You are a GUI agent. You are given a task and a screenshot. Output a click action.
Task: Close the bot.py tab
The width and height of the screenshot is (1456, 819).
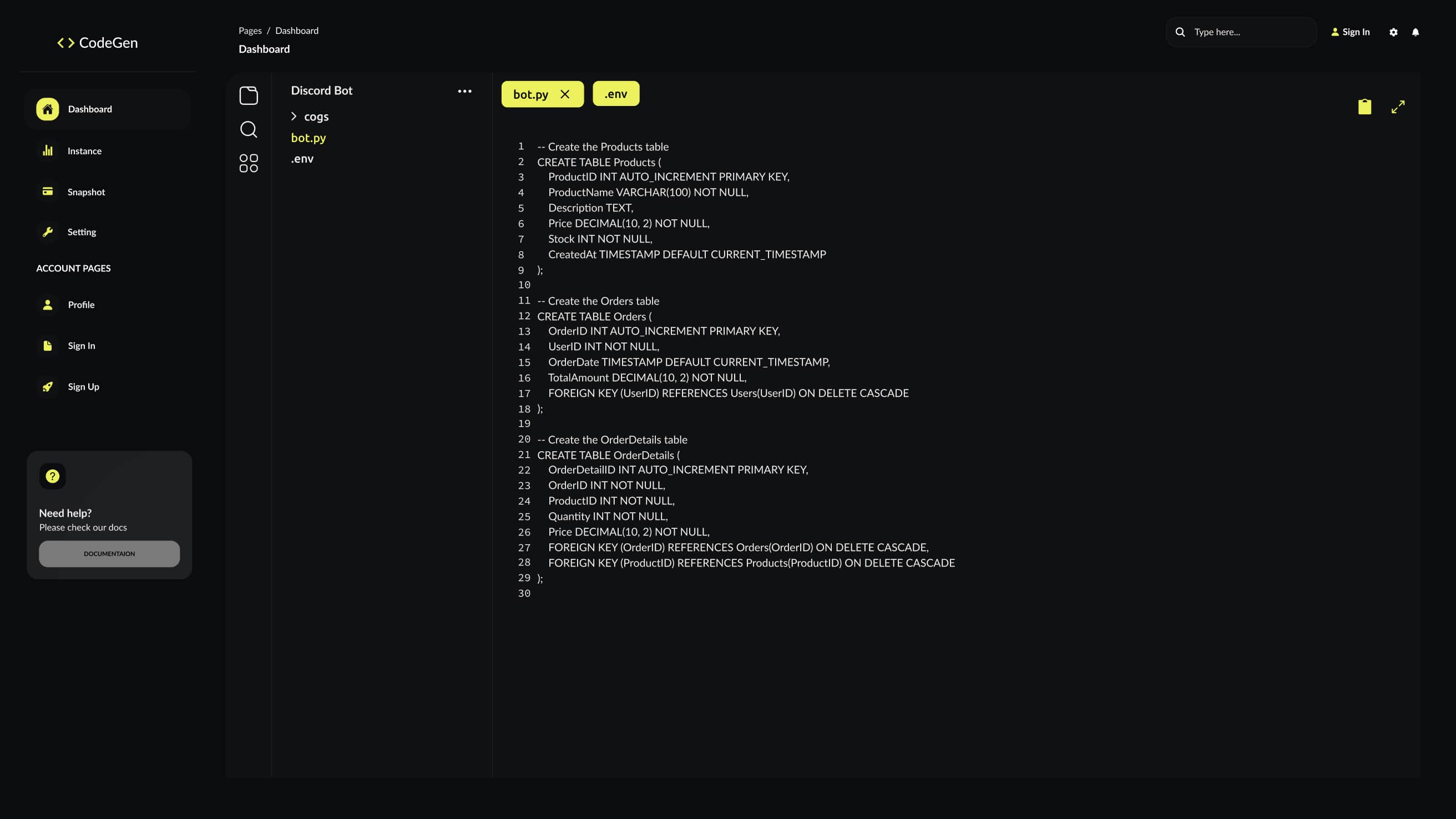click(565, 94)
